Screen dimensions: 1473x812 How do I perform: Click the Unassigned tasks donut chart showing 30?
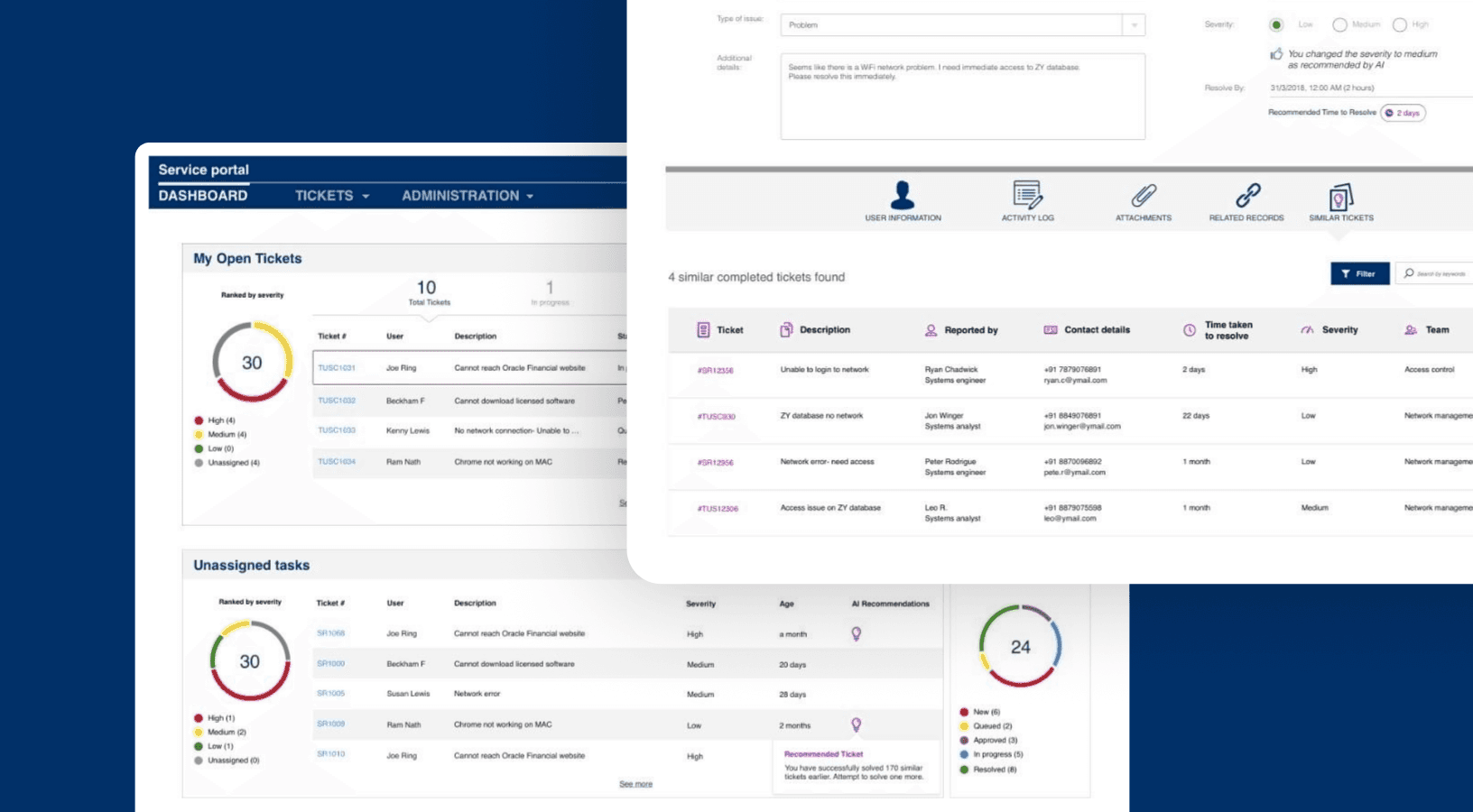click(x=250, y=661)
